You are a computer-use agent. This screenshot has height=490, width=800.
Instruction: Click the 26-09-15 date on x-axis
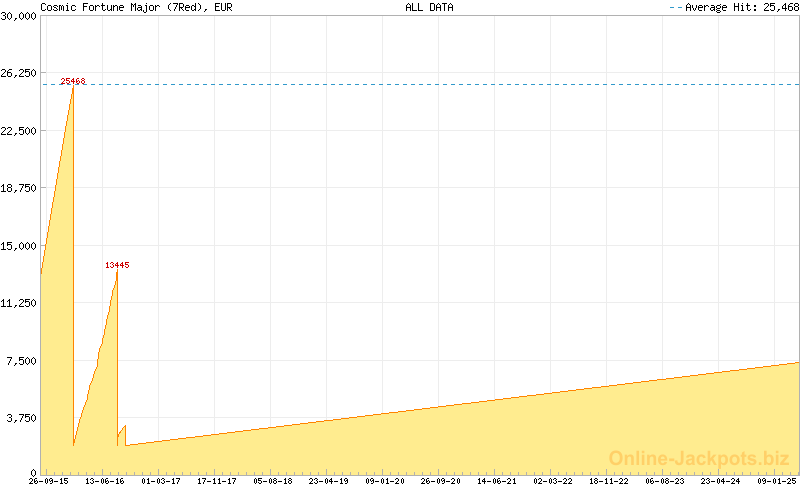[49, 481]
